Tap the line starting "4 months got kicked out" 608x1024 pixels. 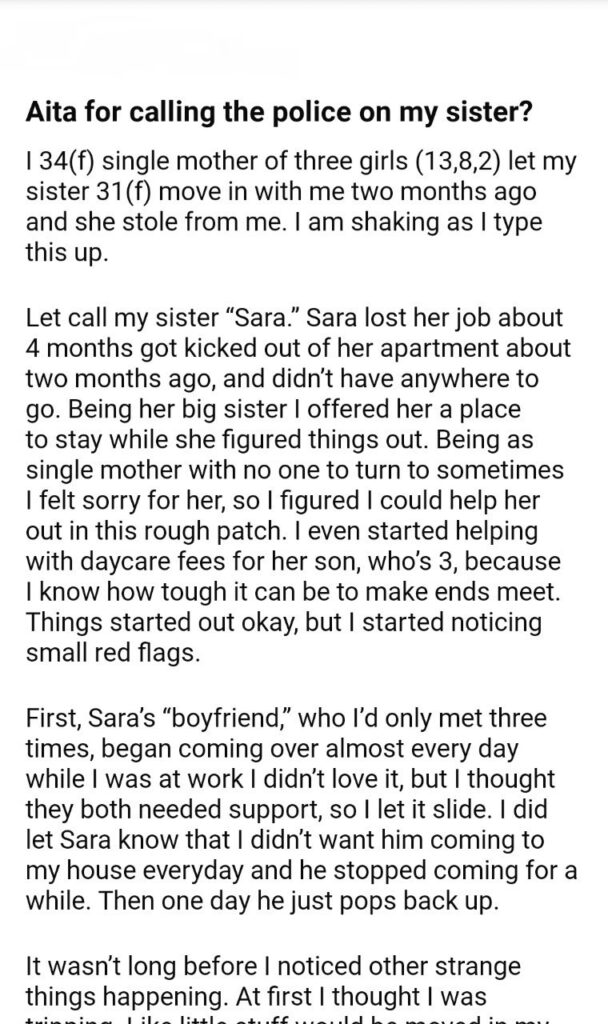[x=290, y=350]
